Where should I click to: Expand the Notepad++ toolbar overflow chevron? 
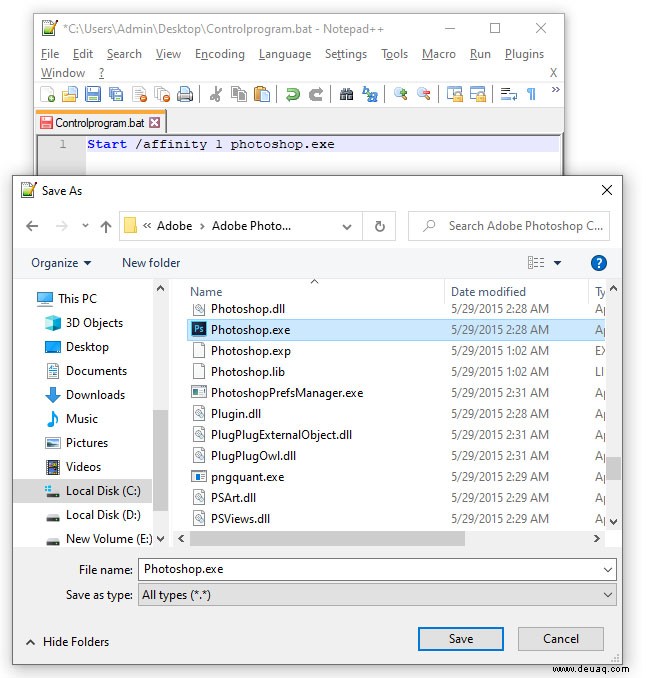point(555,90)
